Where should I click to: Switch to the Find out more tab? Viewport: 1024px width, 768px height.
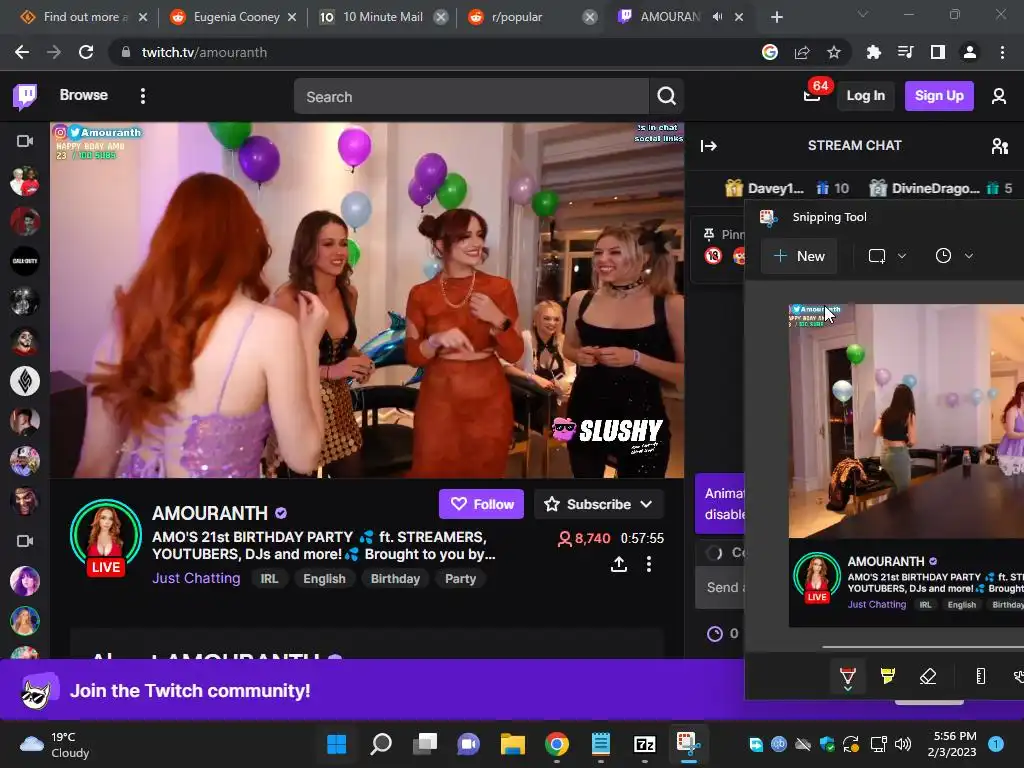pos(84,17)
